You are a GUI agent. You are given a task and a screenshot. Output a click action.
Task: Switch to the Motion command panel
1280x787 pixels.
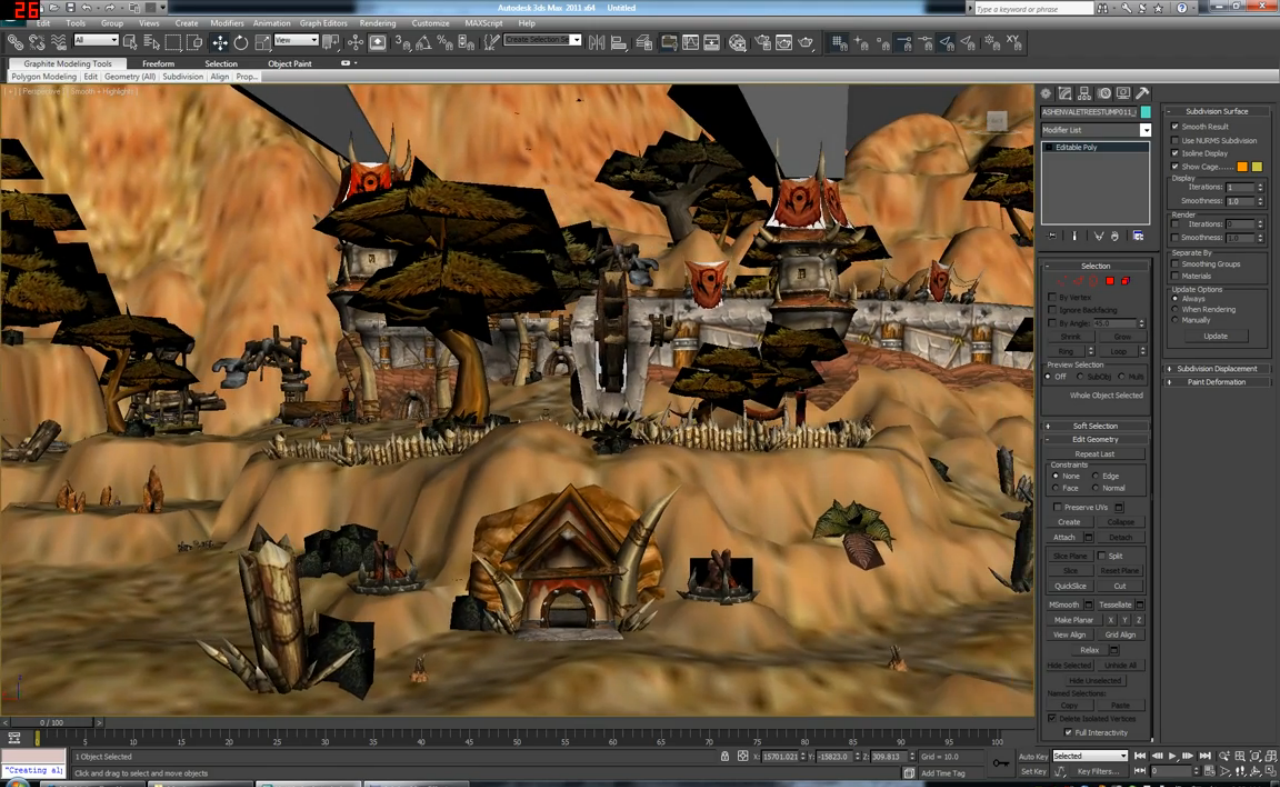1103,93
